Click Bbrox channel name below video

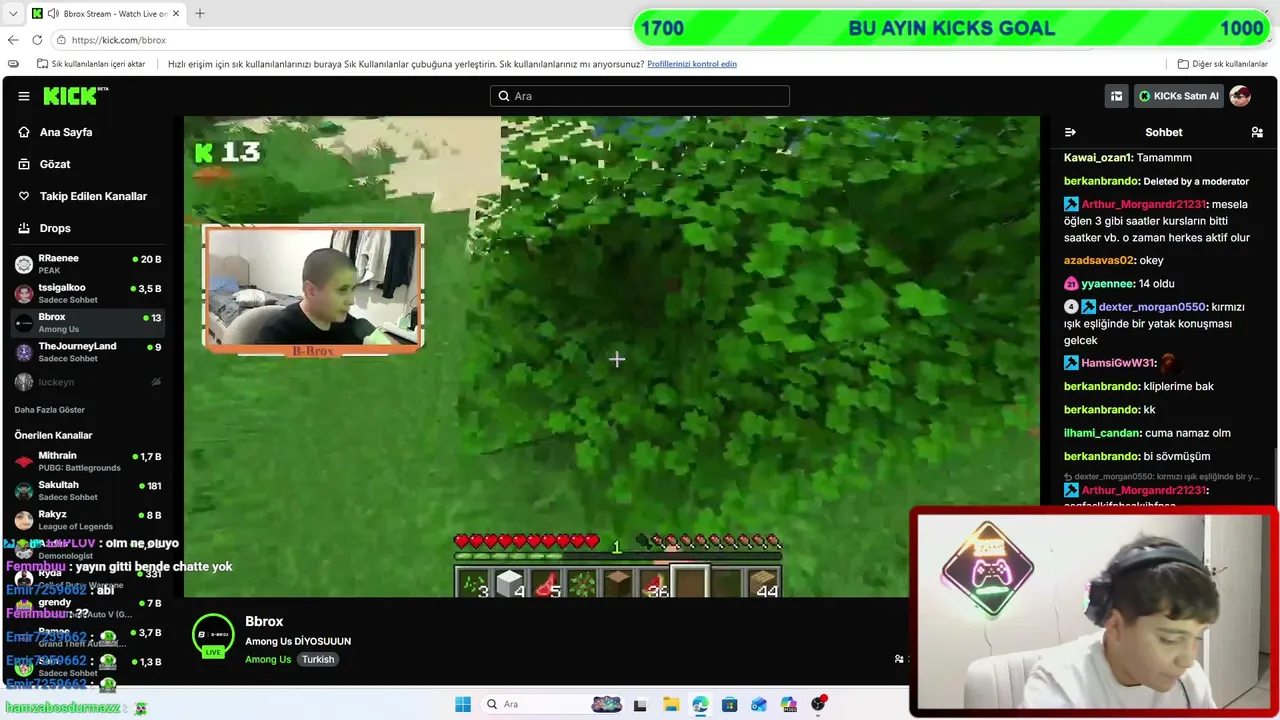coord(264,622)
